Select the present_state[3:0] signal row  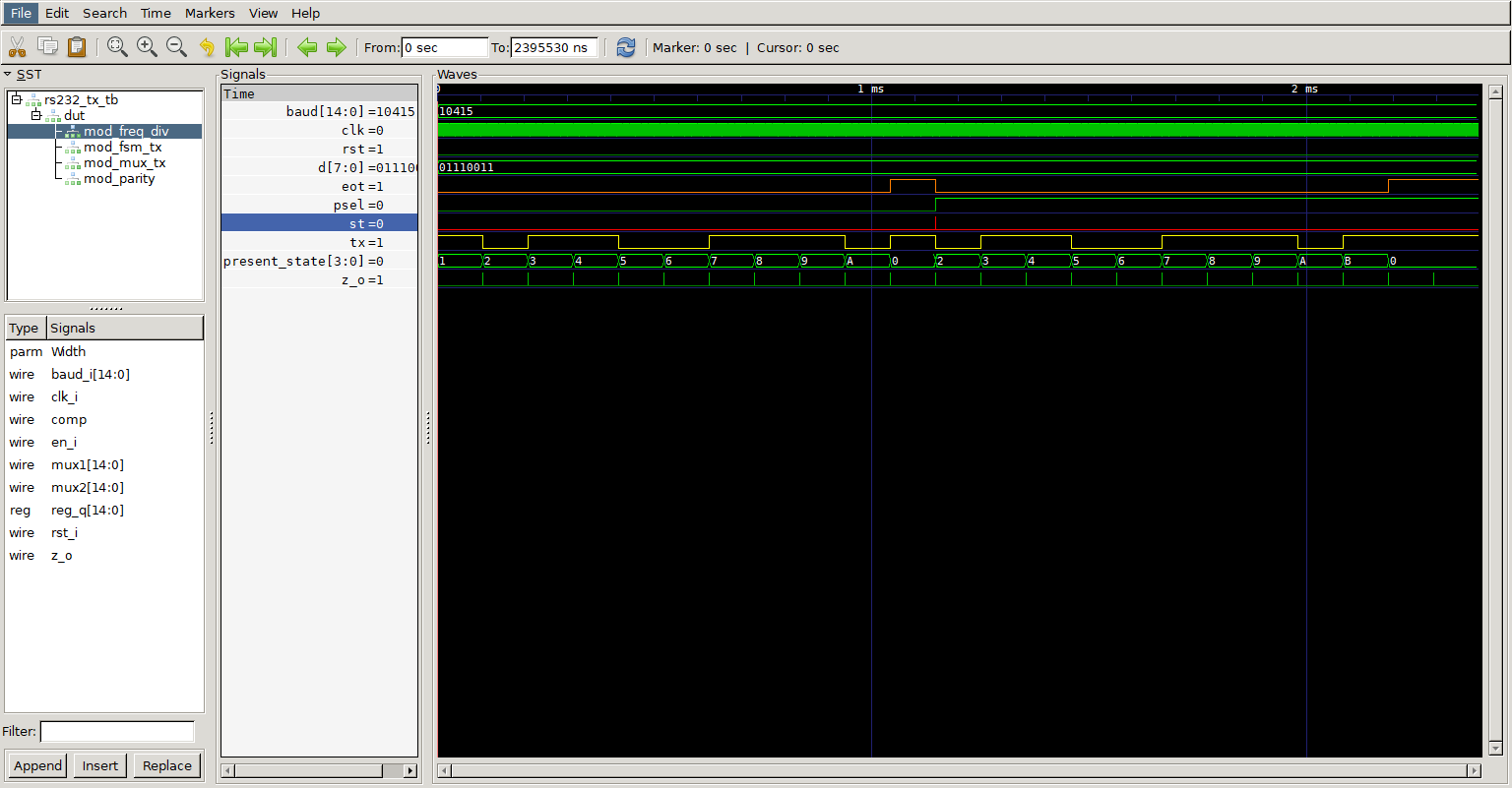[x=319, y=261]
